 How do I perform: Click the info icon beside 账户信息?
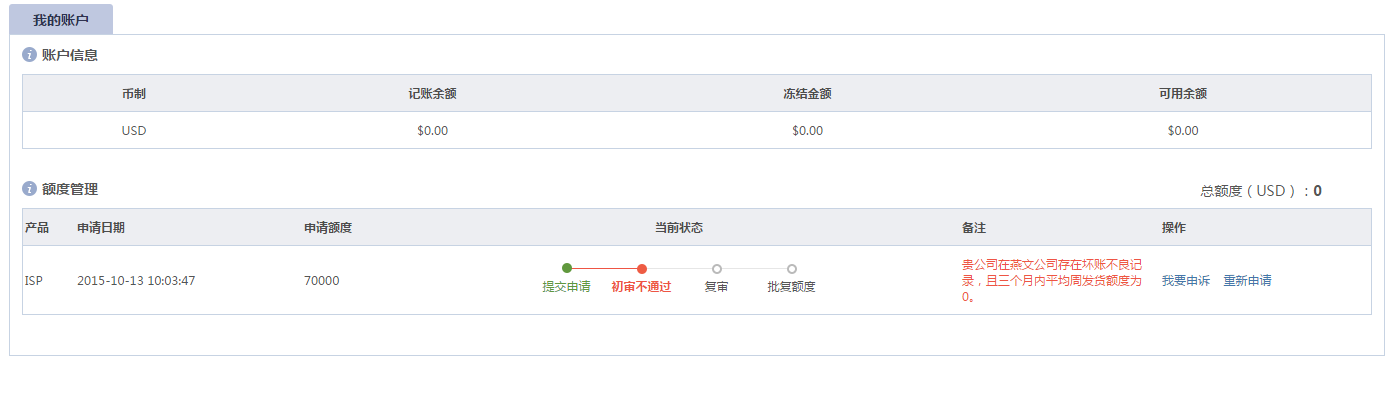tap(29, 55)
